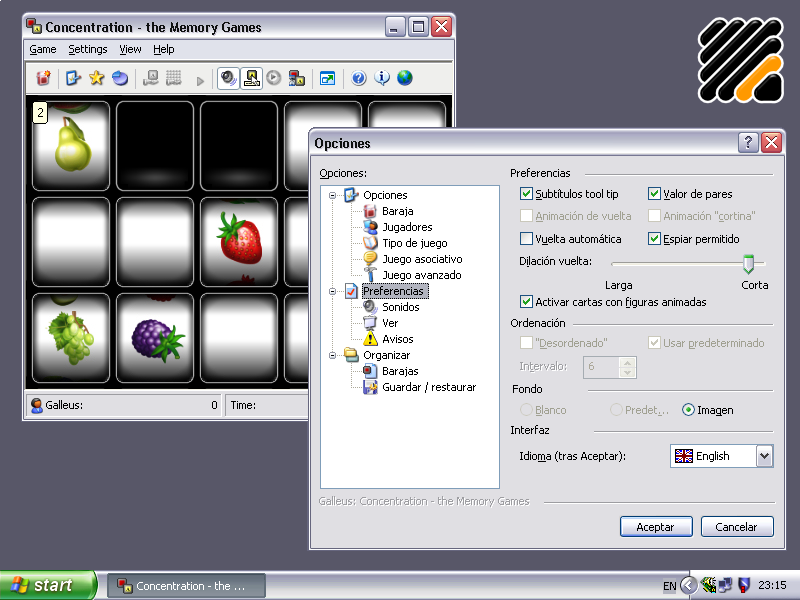Viewport: 800px width, 600px height.
Task: Select the Avisos warning tree item
Action: tap(397, 339)
